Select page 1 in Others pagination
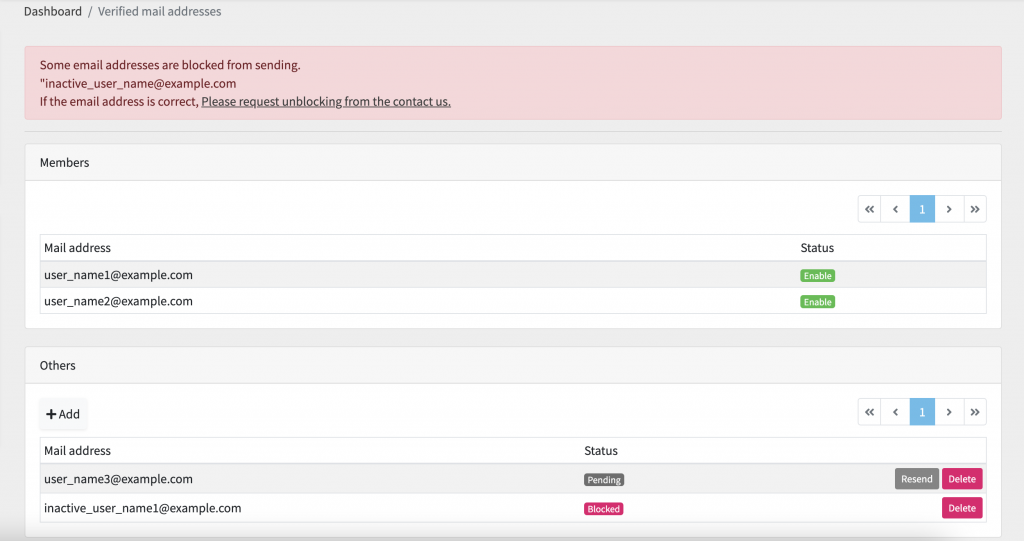The width and height of the screenshot is (1024, 541). point(922,412)
